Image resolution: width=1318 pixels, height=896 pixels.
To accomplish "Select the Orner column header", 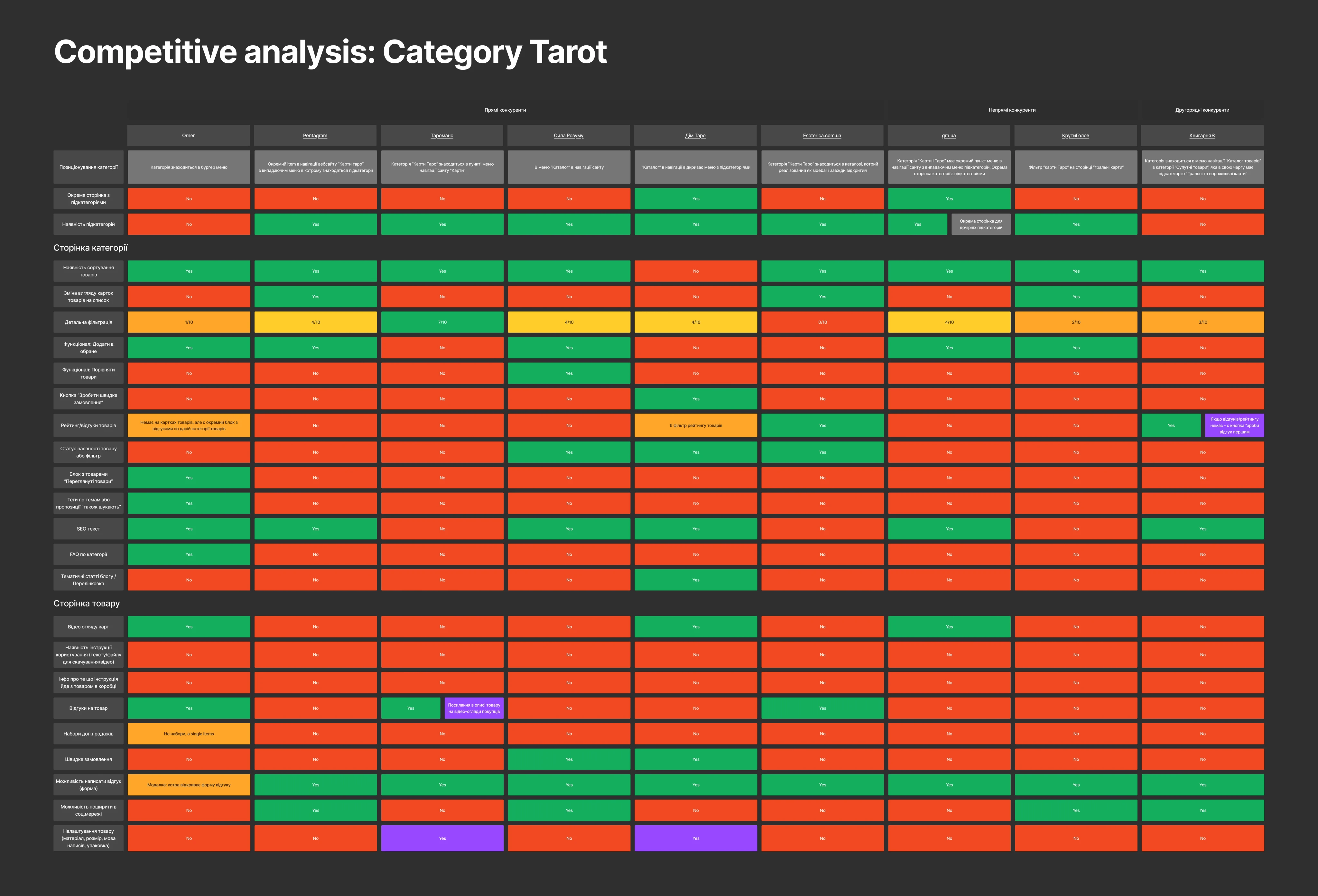I will [188, 135].
